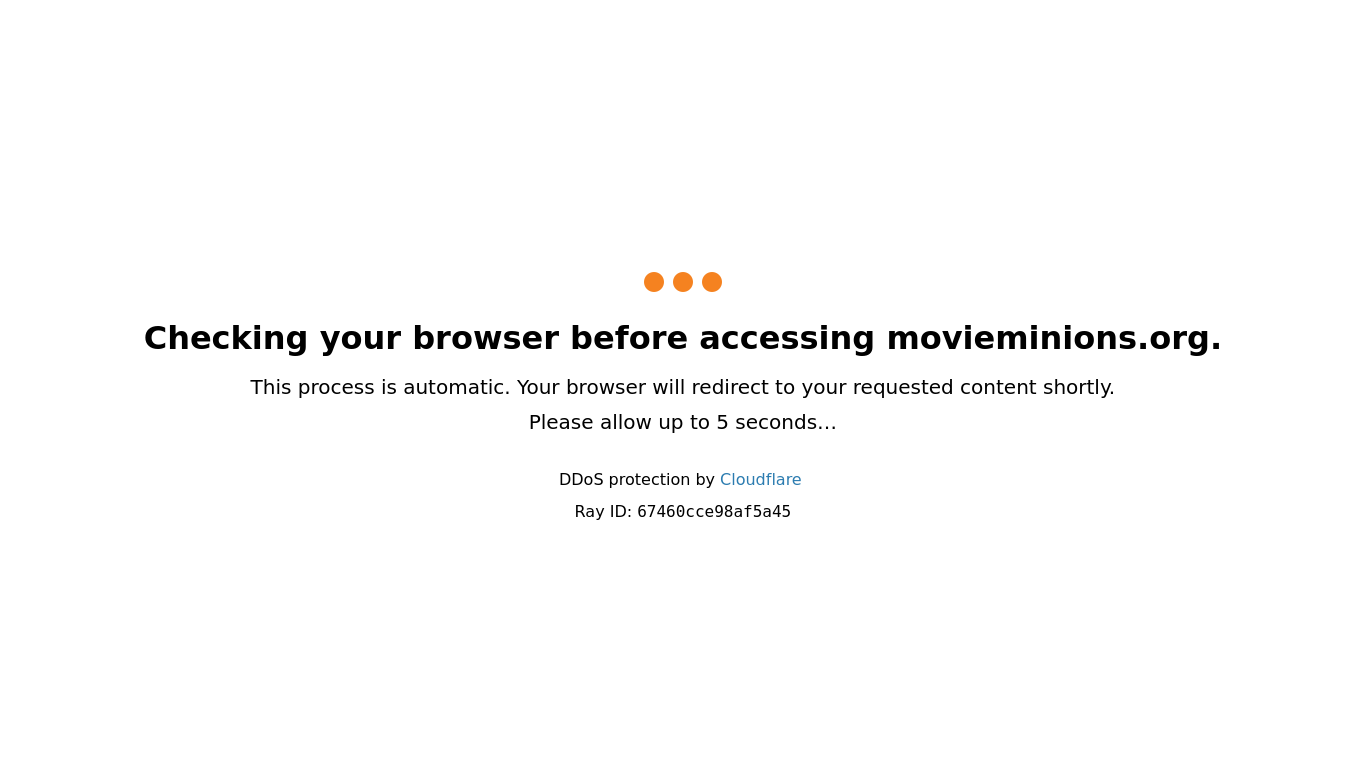
Task: Click 'This process is automatic.' sentence
Action: point(380,388)
